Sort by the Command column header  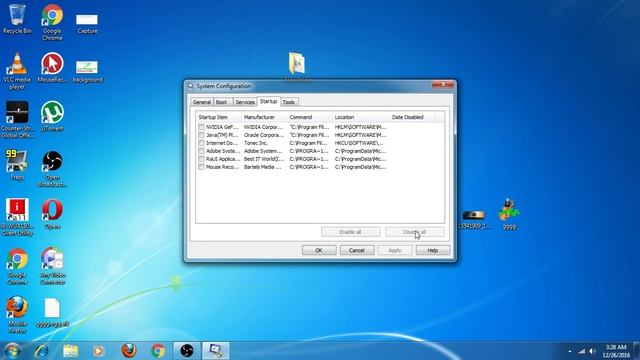[309, 117]
